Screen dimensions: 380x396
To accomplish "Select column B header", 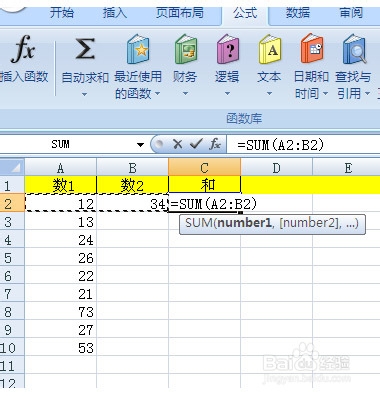I will [x=132, y=167].
